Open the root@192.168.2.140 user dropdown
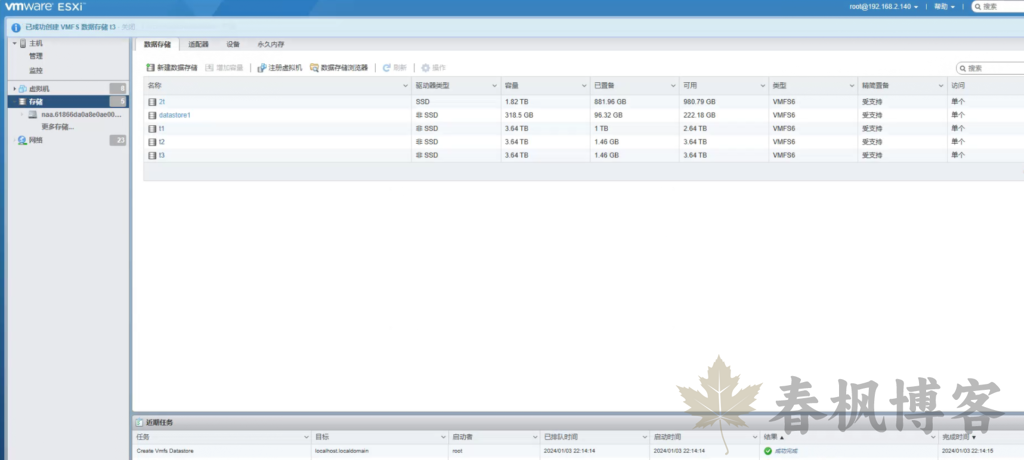This screenshot has height=460, width=1024. click(884, 7)
